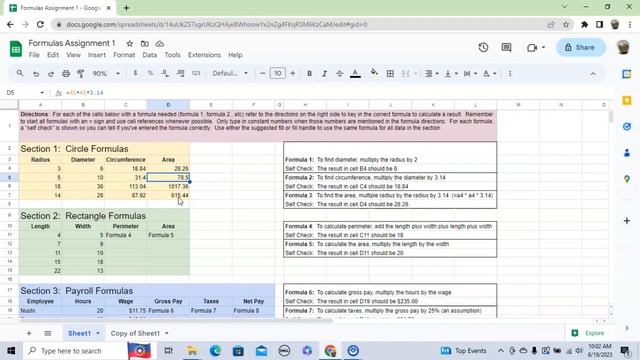The image size is (640, 360).
Task: Open the Help menu
Action: [x=235, y=55]
